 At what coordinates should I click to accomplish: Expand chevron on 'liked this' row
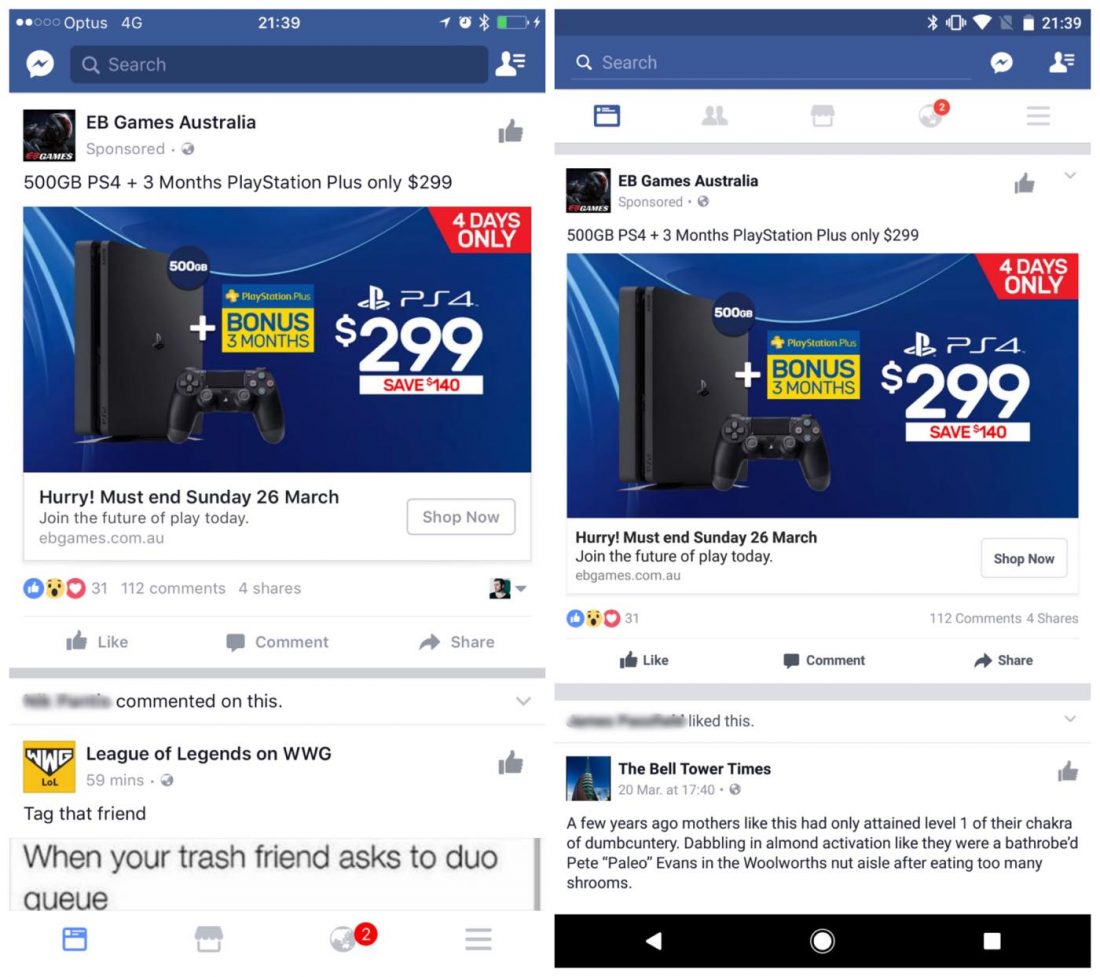click(x=1070, y=718)
